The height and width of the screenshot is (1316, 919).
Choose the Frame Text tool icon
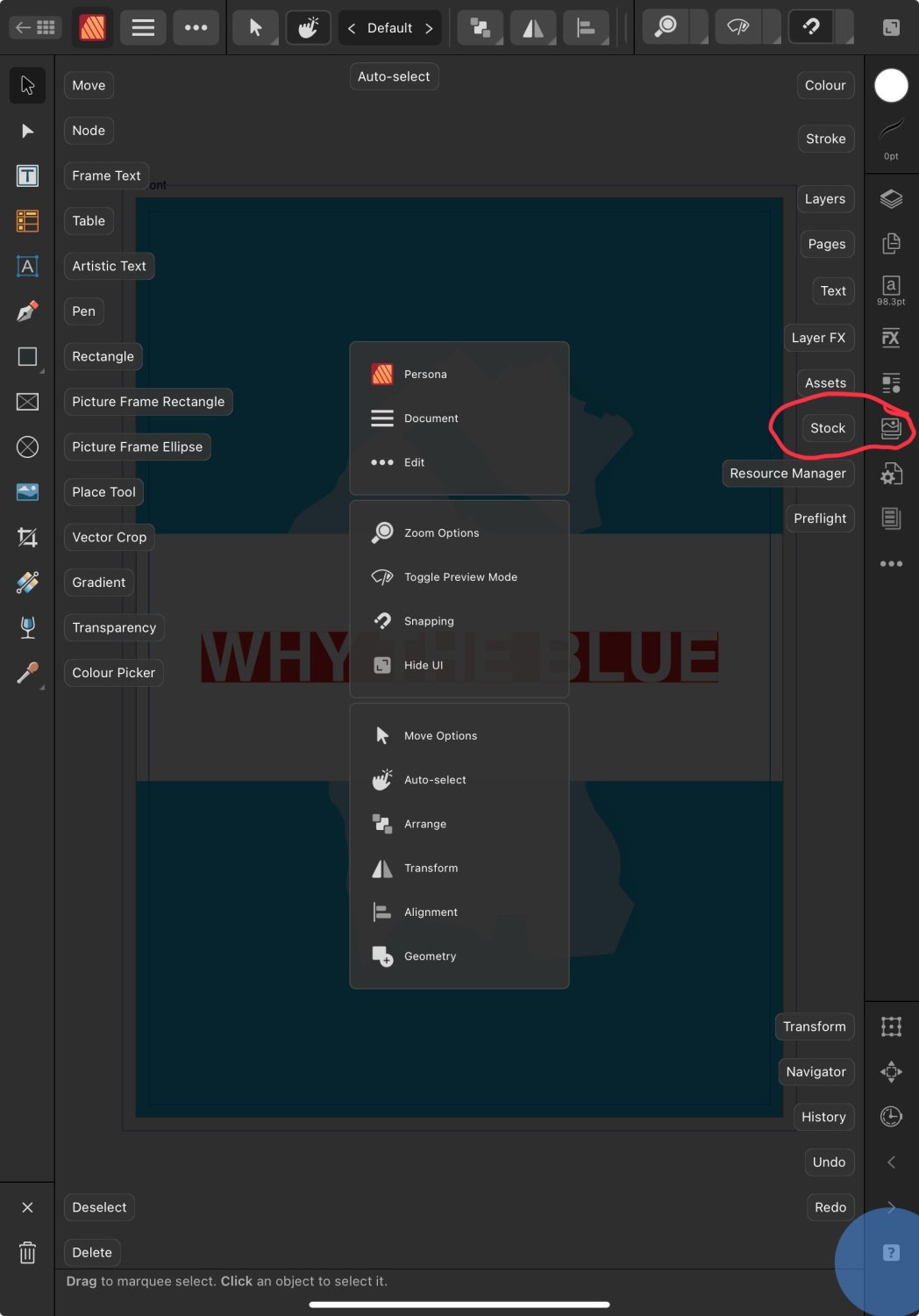coord(27,175)
